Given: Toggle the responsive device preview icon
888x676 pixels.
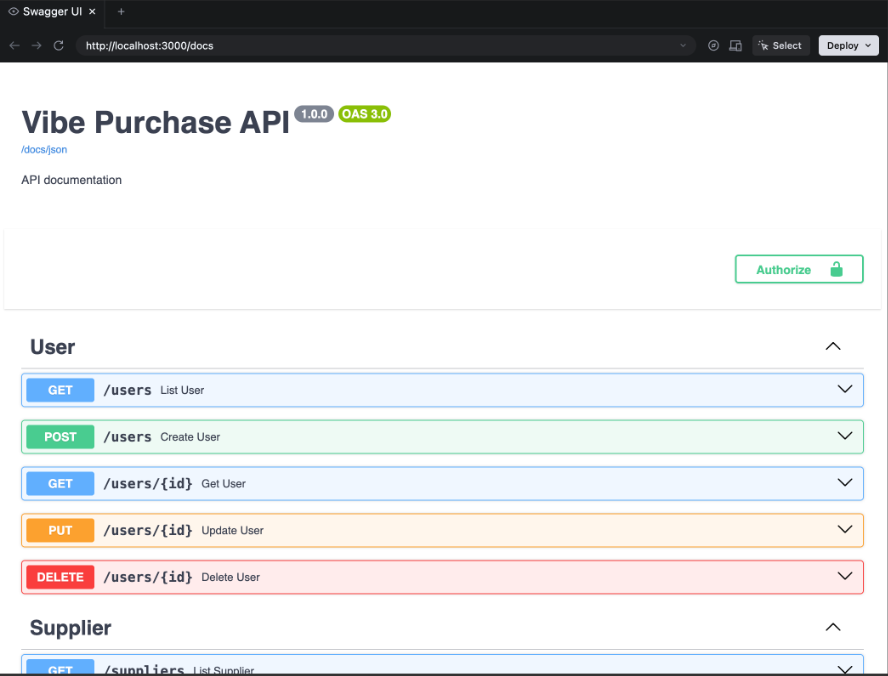Looking at the screenshot, I should [x=735, y=45].
